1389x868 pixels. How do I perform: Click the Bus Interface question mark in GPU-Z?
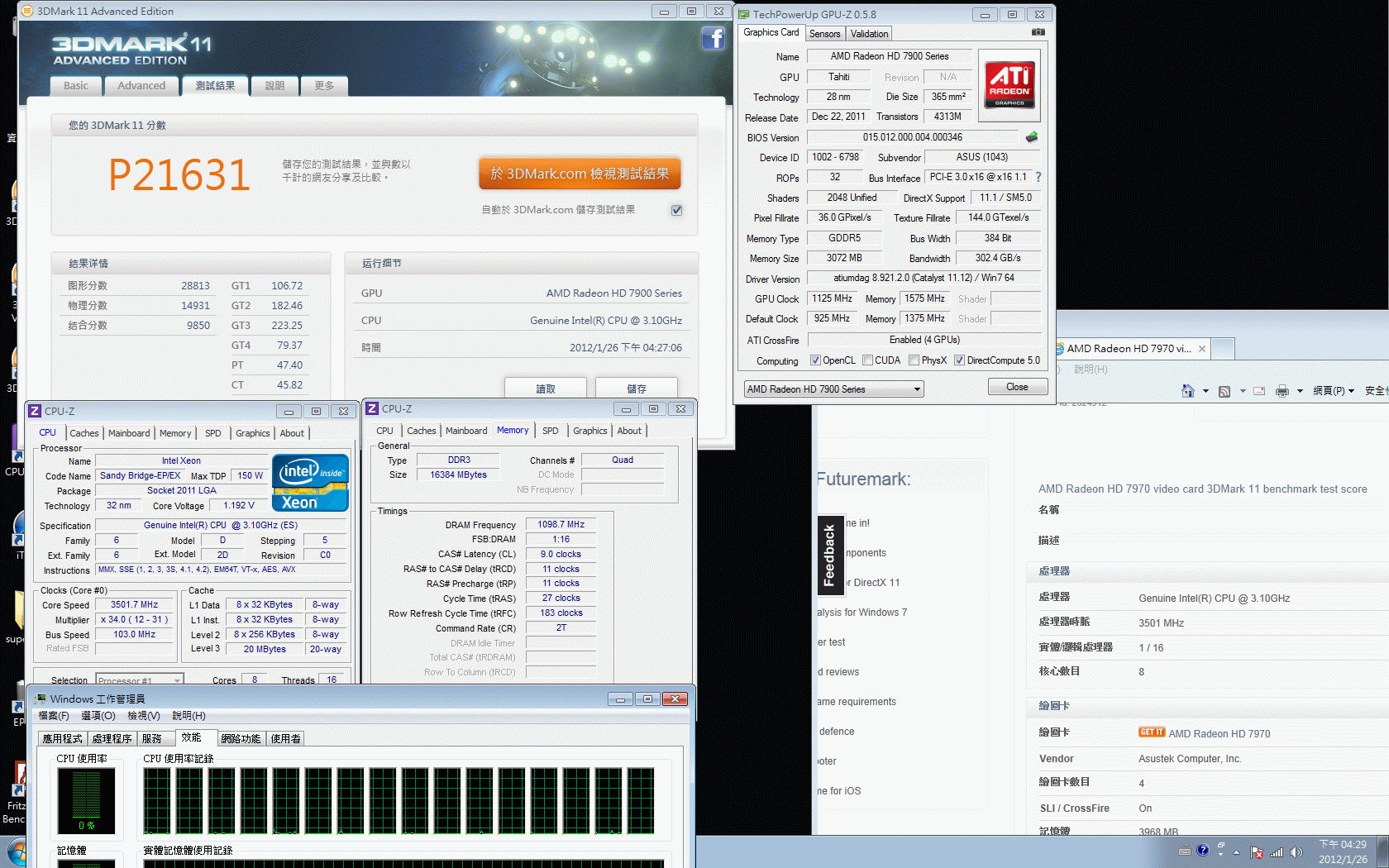pyautogui.click(x=1038, y=177)
